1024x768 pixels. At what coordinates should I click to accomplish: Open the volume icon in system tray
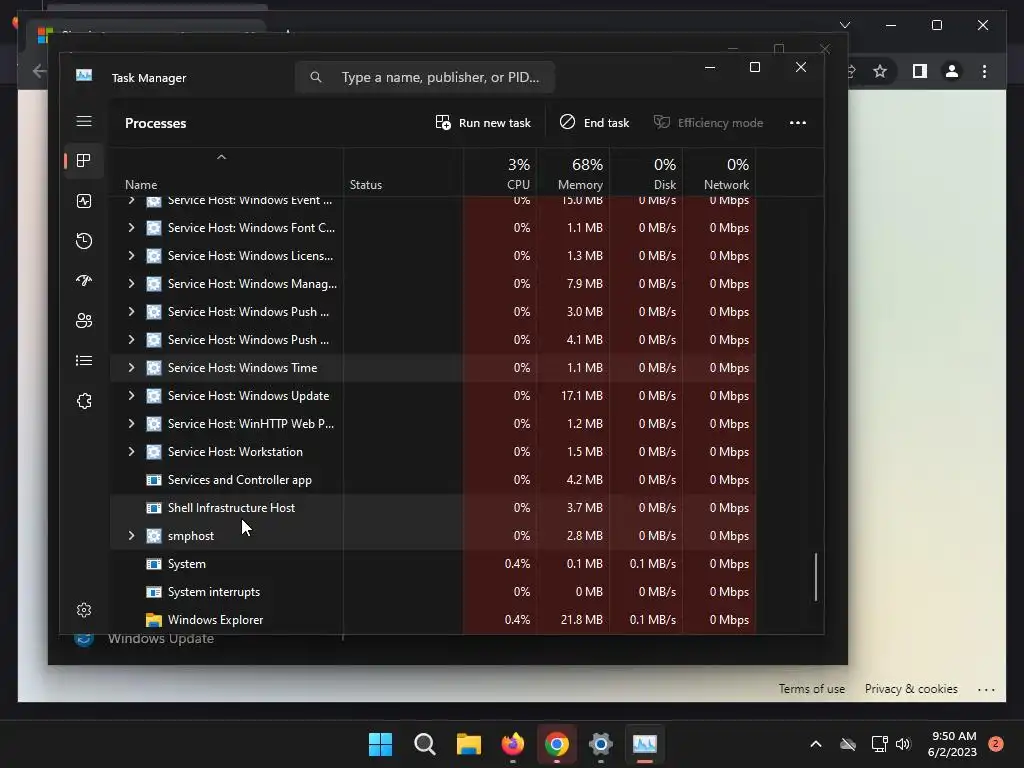coord(903,744)
